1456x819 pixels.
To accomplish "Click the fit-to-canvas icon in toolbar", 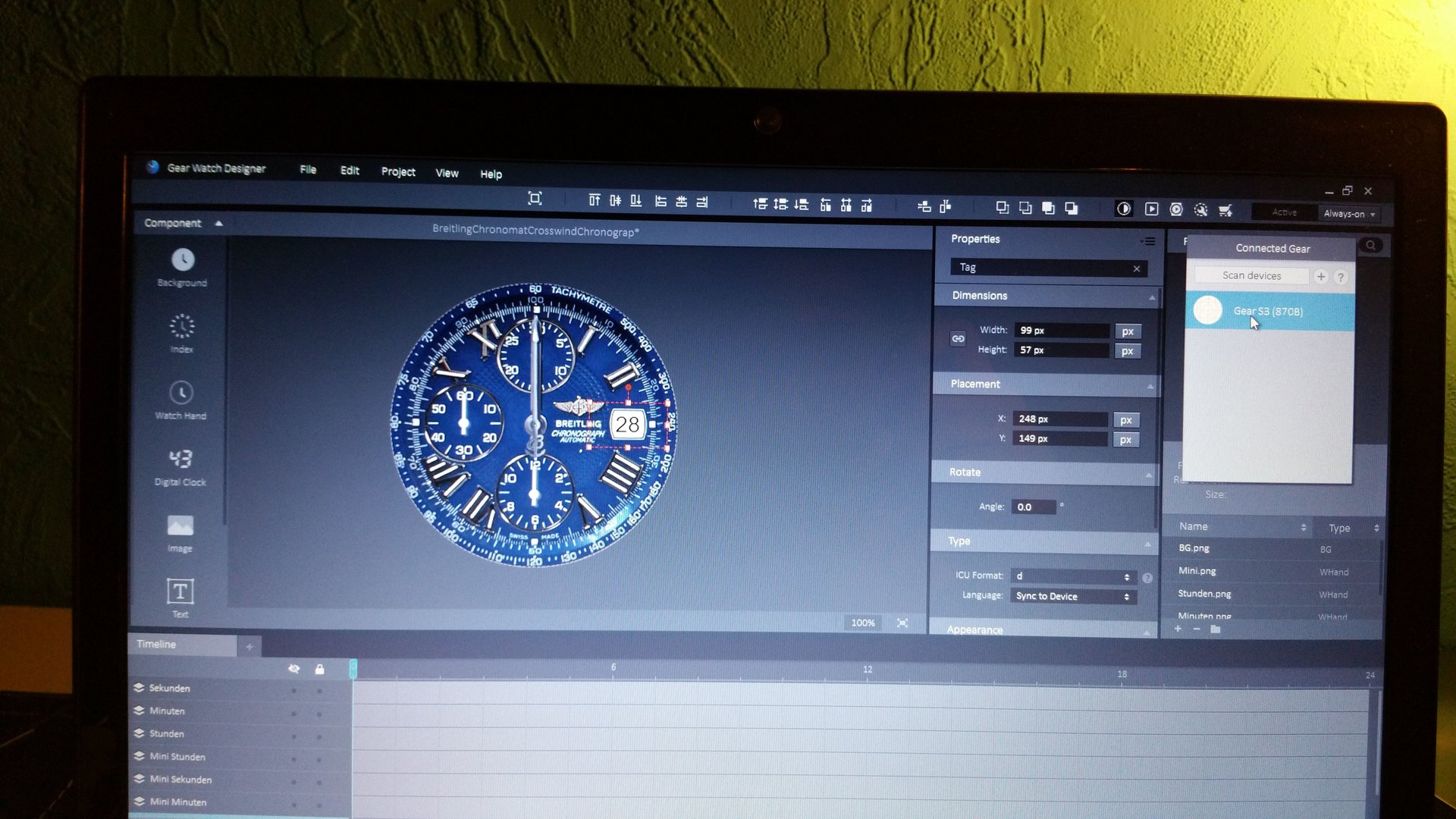I will click(535, 199).
